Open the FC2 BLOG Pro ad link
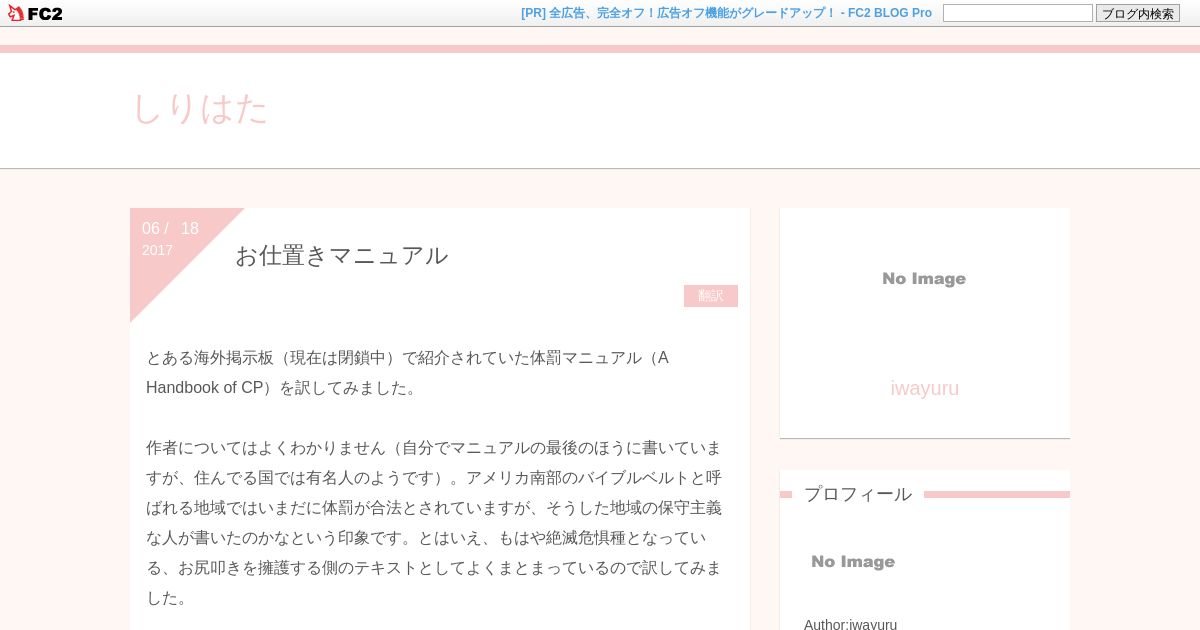1200x630 pixels. point(726,13)
